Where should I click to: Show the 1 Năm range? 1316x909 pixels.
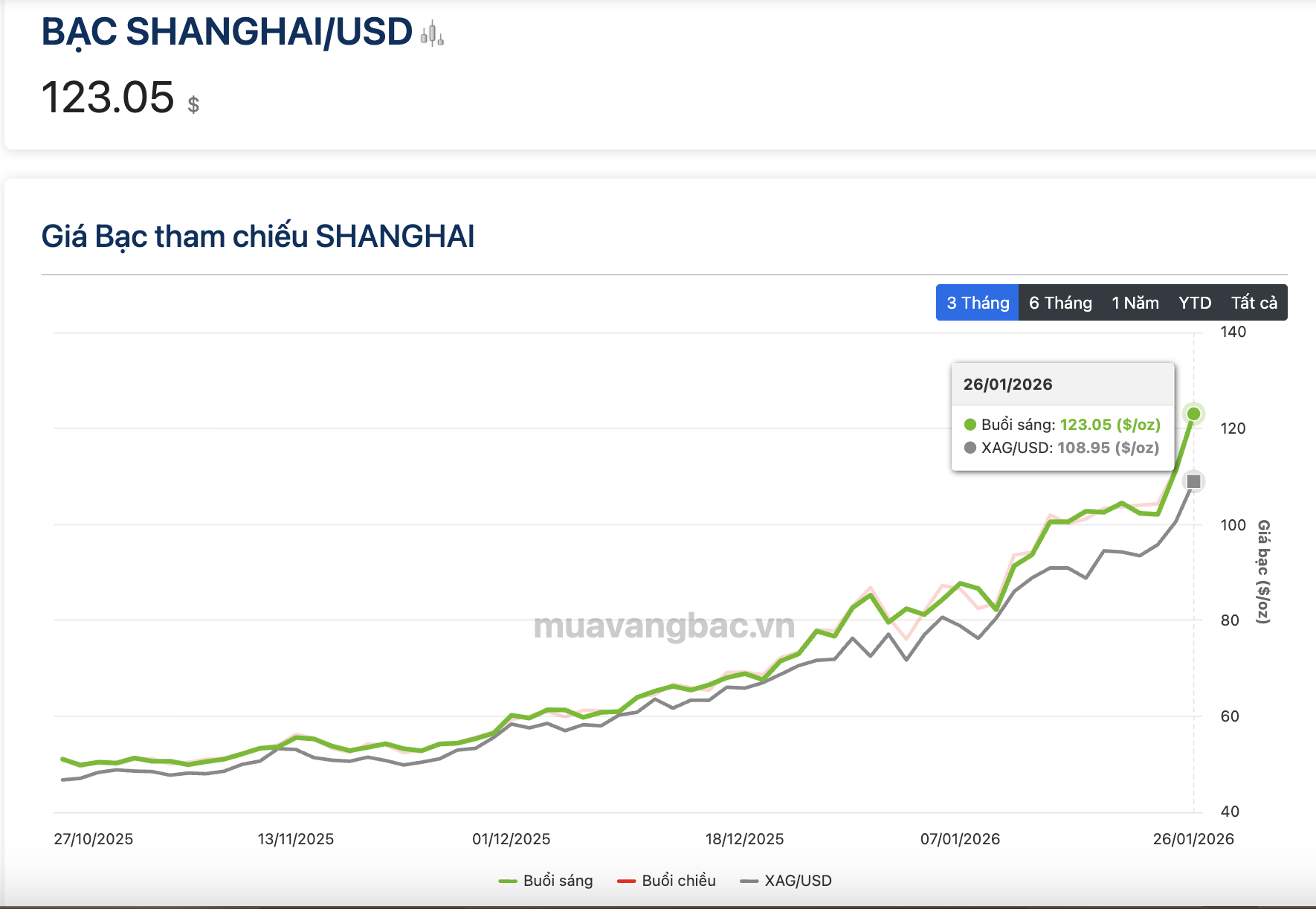pyautogui.click(x=1135, y=303)
